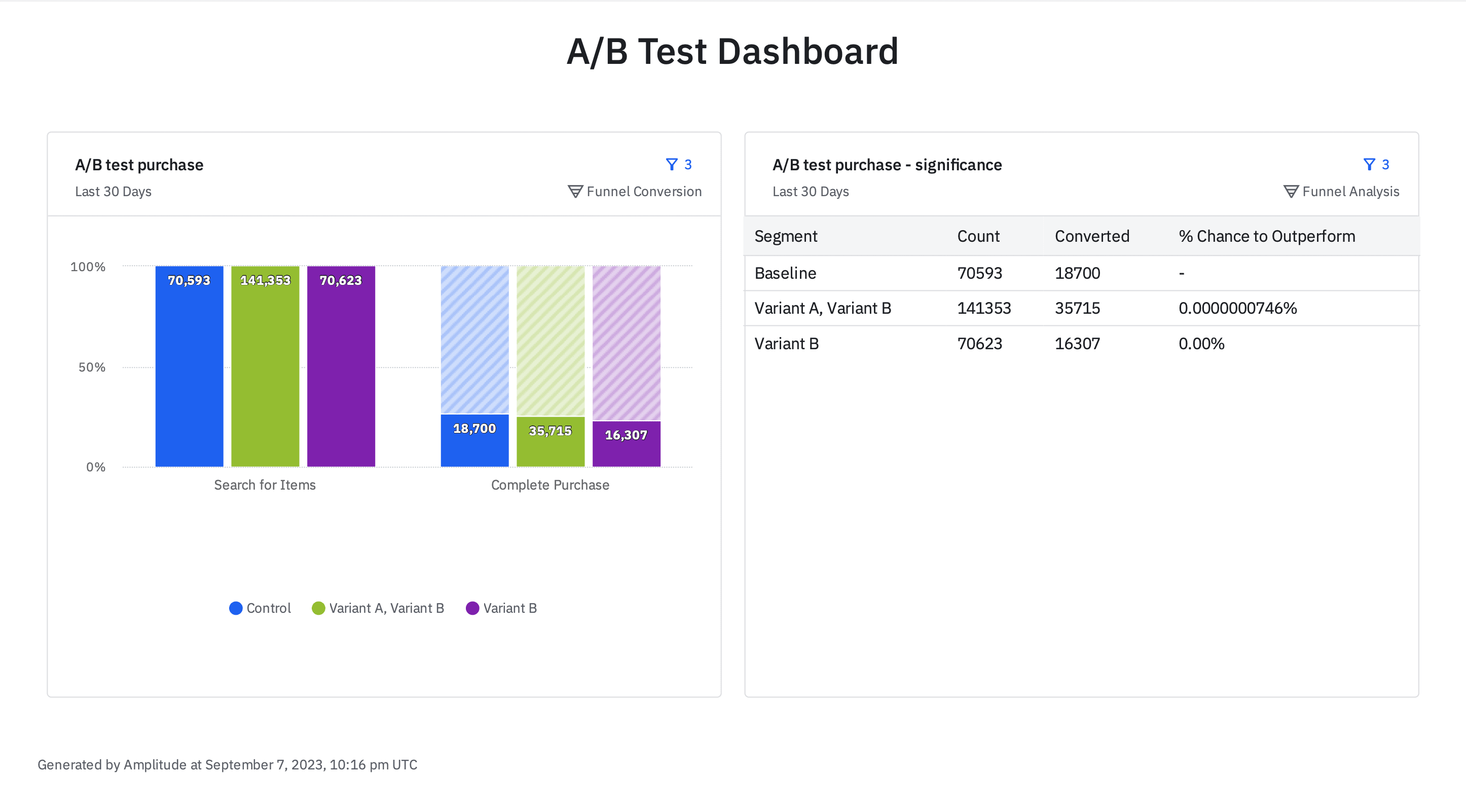Image resolution: width=1466 pixels, height=812 pixels.
Task: Select the Control legend color dot
Action: coord(235,608)
